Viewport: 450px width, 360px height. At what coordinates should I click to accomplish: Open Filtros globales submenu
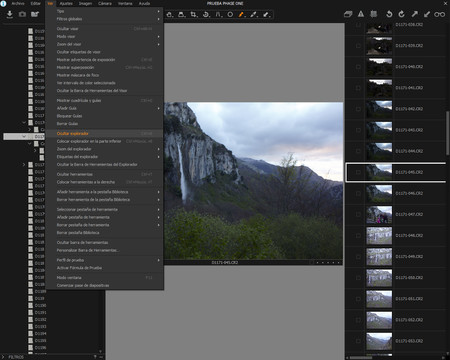105,19
